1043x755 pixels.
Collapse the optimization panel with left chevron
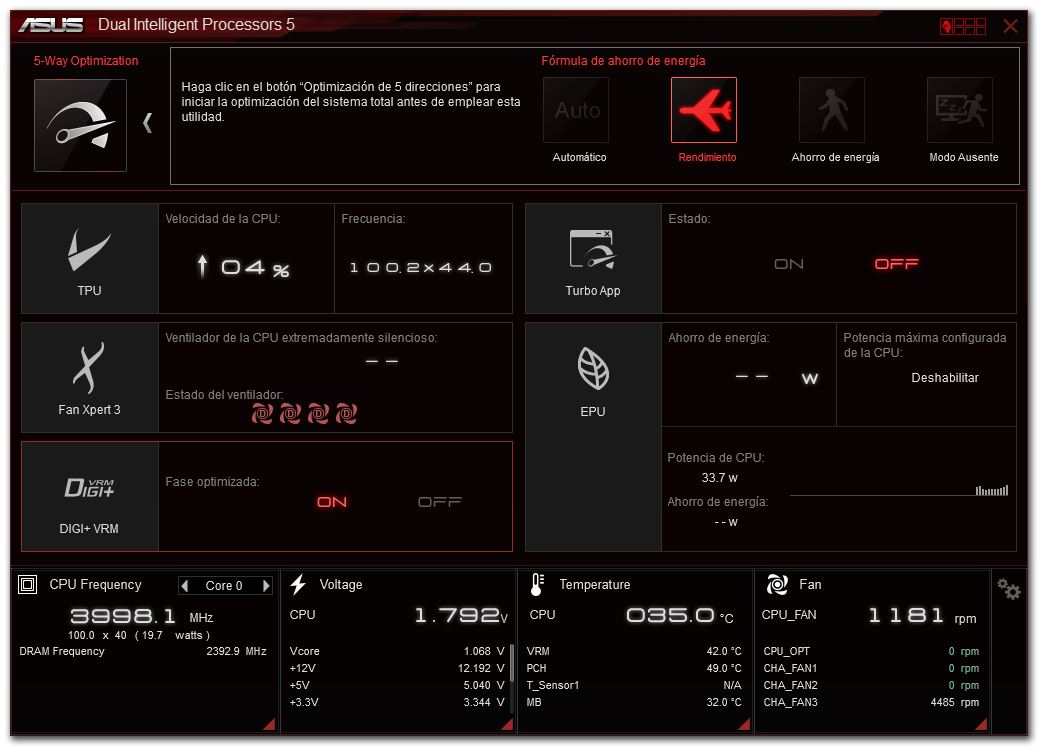[148, 122]
